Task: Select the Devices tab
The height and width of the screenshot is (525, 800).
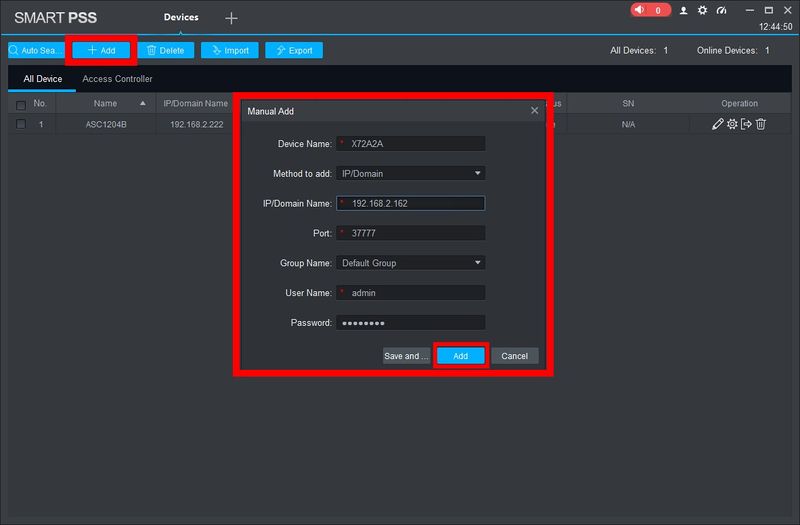Action: point(181,17)
